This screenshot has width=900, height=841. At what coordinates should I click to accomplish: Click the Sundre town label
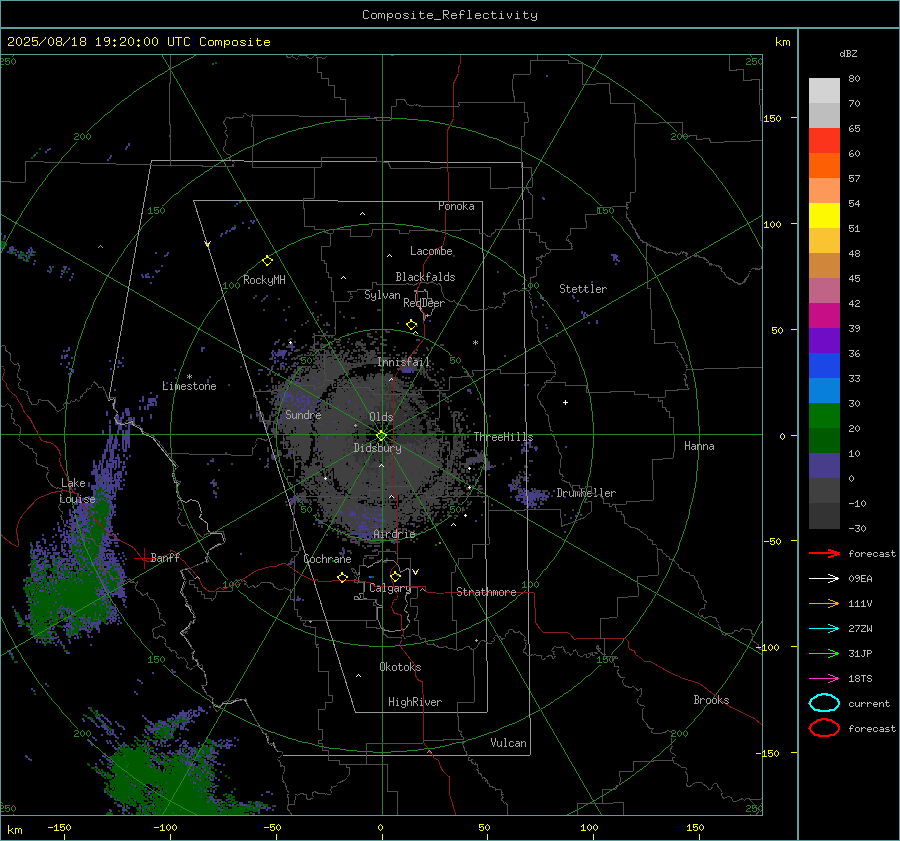click(303, 414)
